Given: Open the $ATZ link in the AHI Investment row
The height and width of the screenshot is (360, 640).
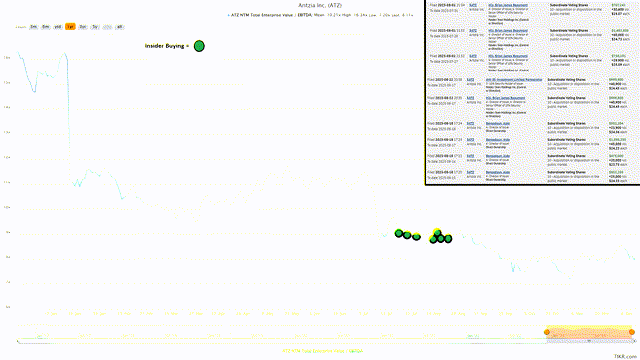Looking at the screenshot, I should pos(470,80).
